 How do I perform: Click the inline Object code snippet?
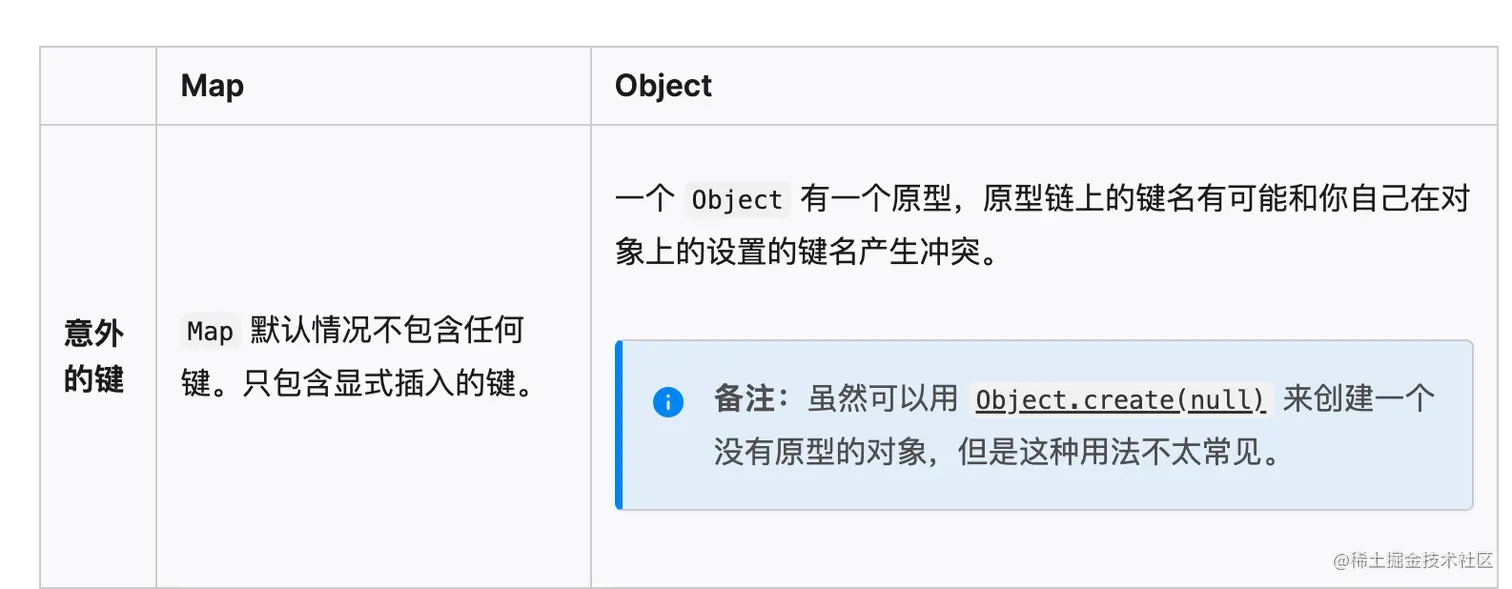[737, 200]
